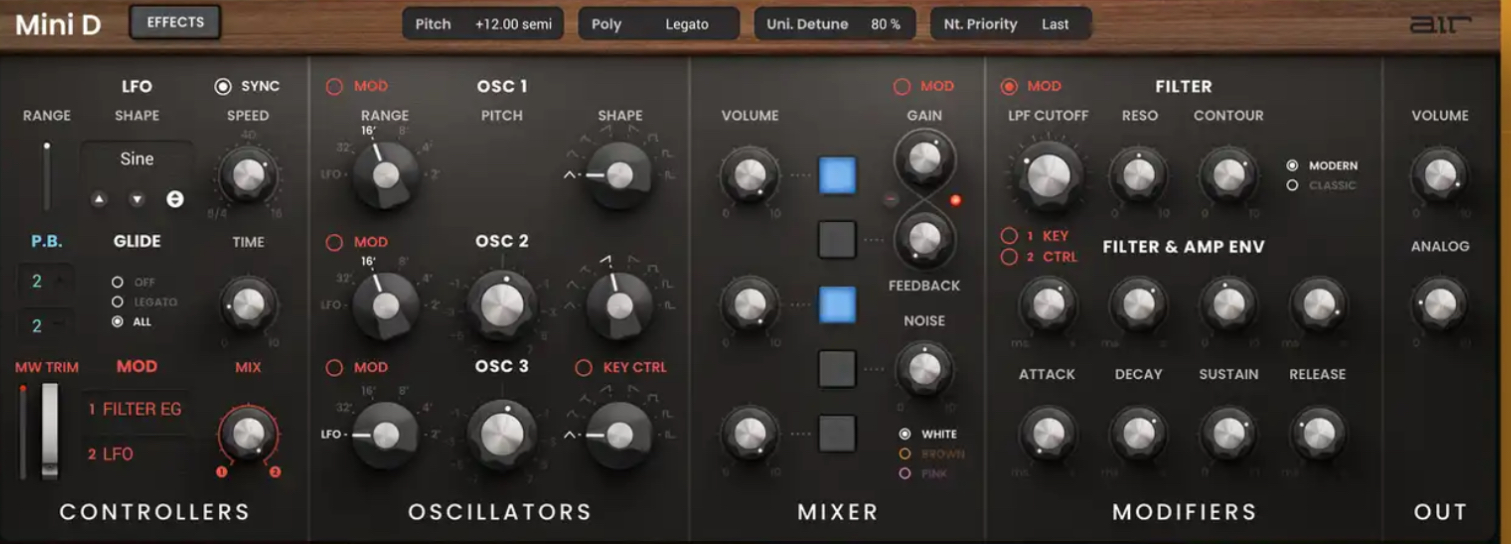Image resolution: width=1511 pixels, height=544 pixels.
Task: Click the LFO Speed knob
Action: pyautogui.click(x=247, y=177)
